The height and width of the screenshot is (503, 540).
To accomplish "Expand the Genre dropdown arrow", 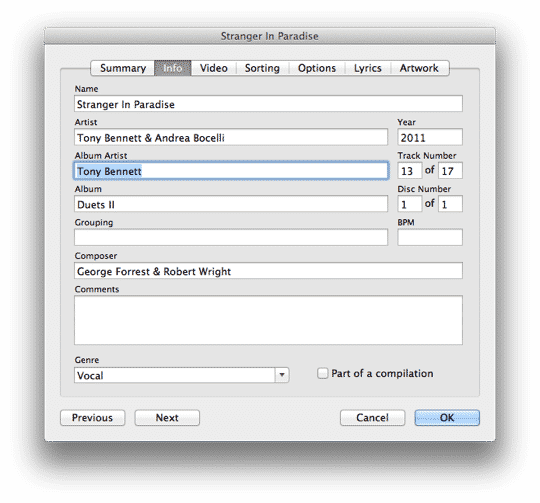I will coord(282,375).
